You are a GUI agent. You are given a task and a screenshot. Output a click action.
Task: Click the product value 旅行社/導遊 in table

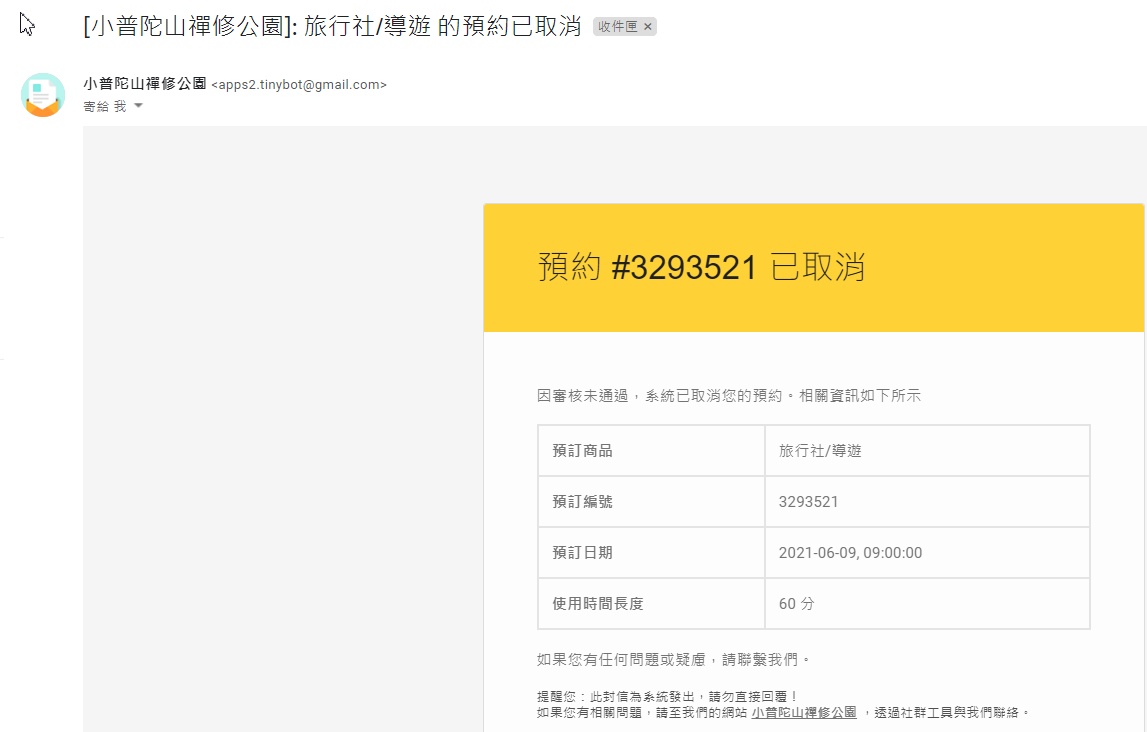pyautogui.click(x=820, y=451)
